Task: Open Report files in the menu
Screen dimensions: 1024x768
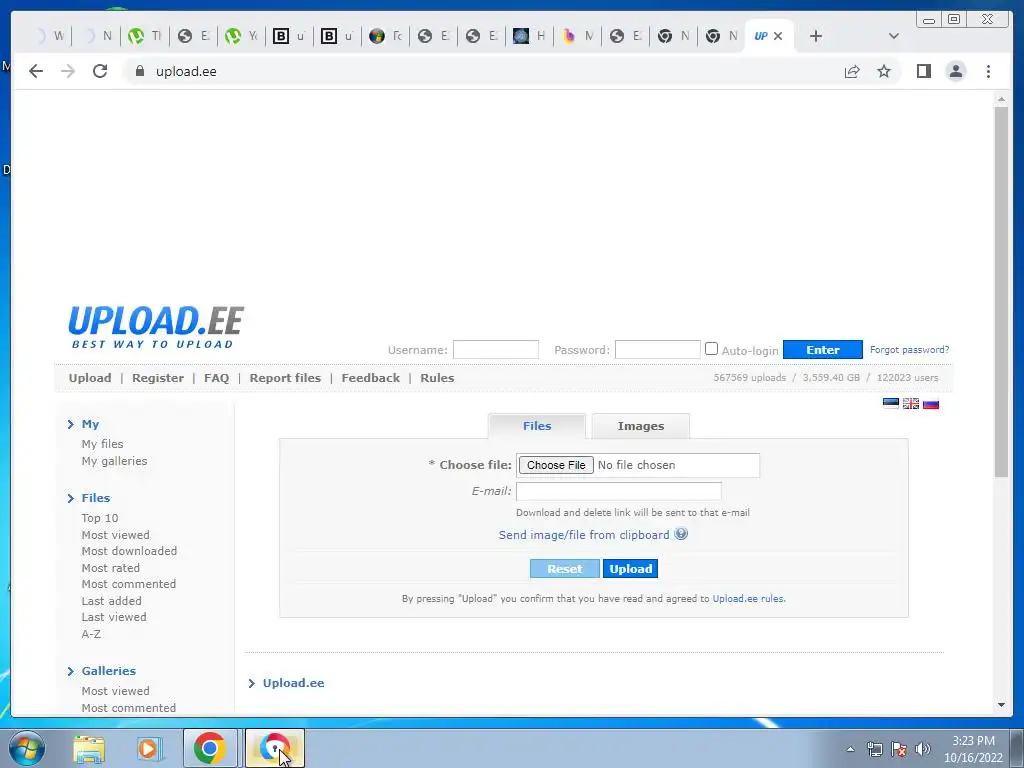Action: point(285,378)
